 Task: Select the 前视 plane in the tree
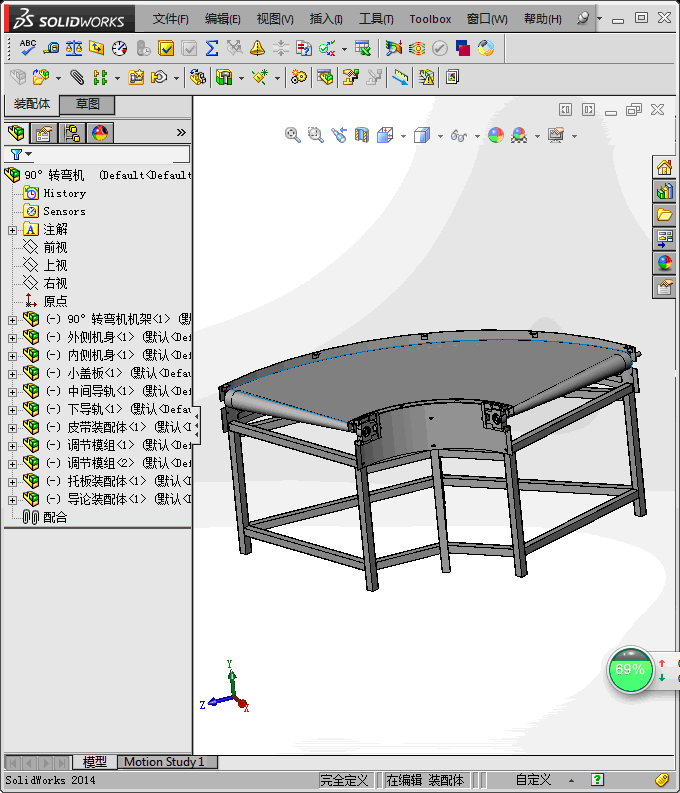coord(55,247)
